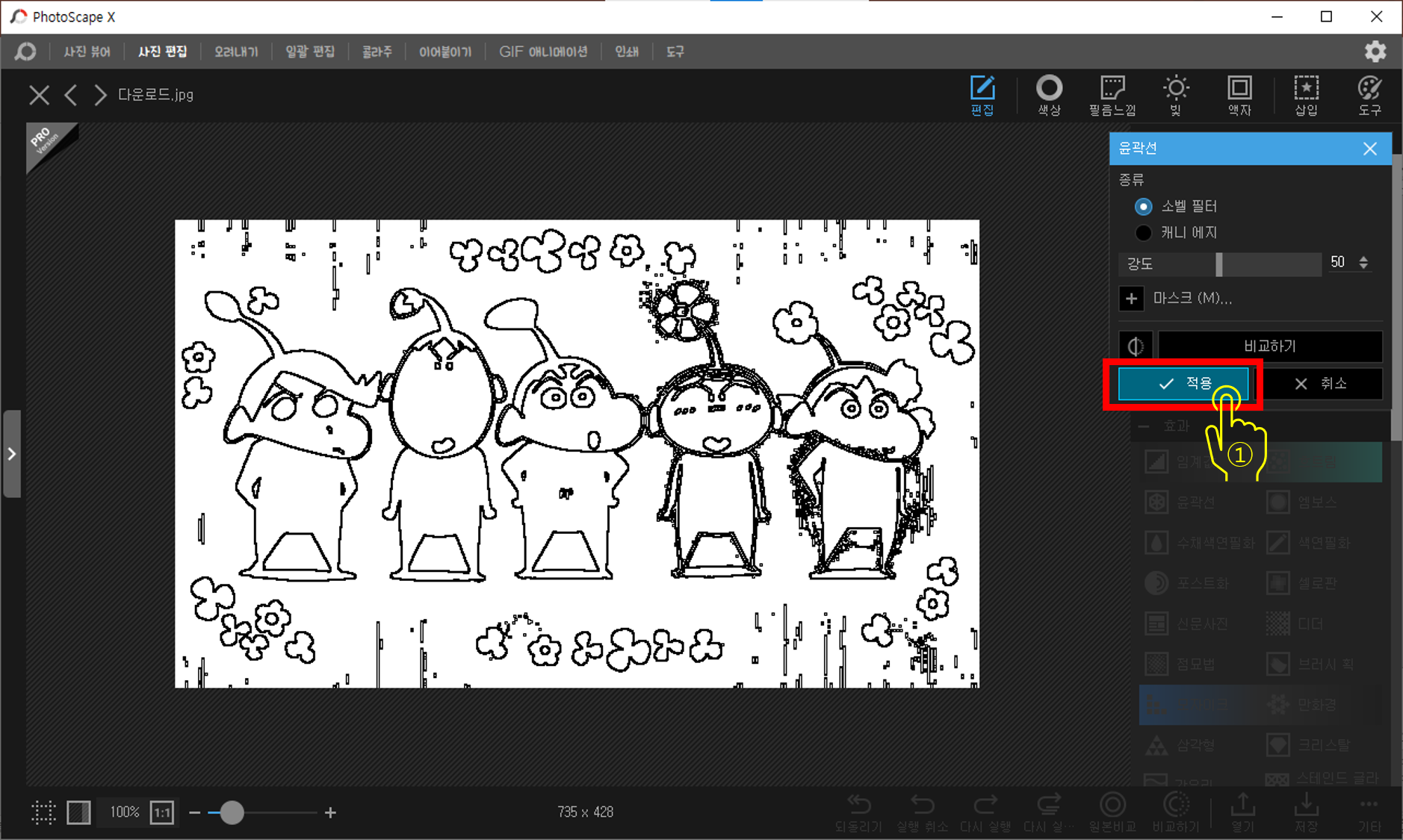
Task: Go to previous photo arrow
Action: [x=71, y=95]
